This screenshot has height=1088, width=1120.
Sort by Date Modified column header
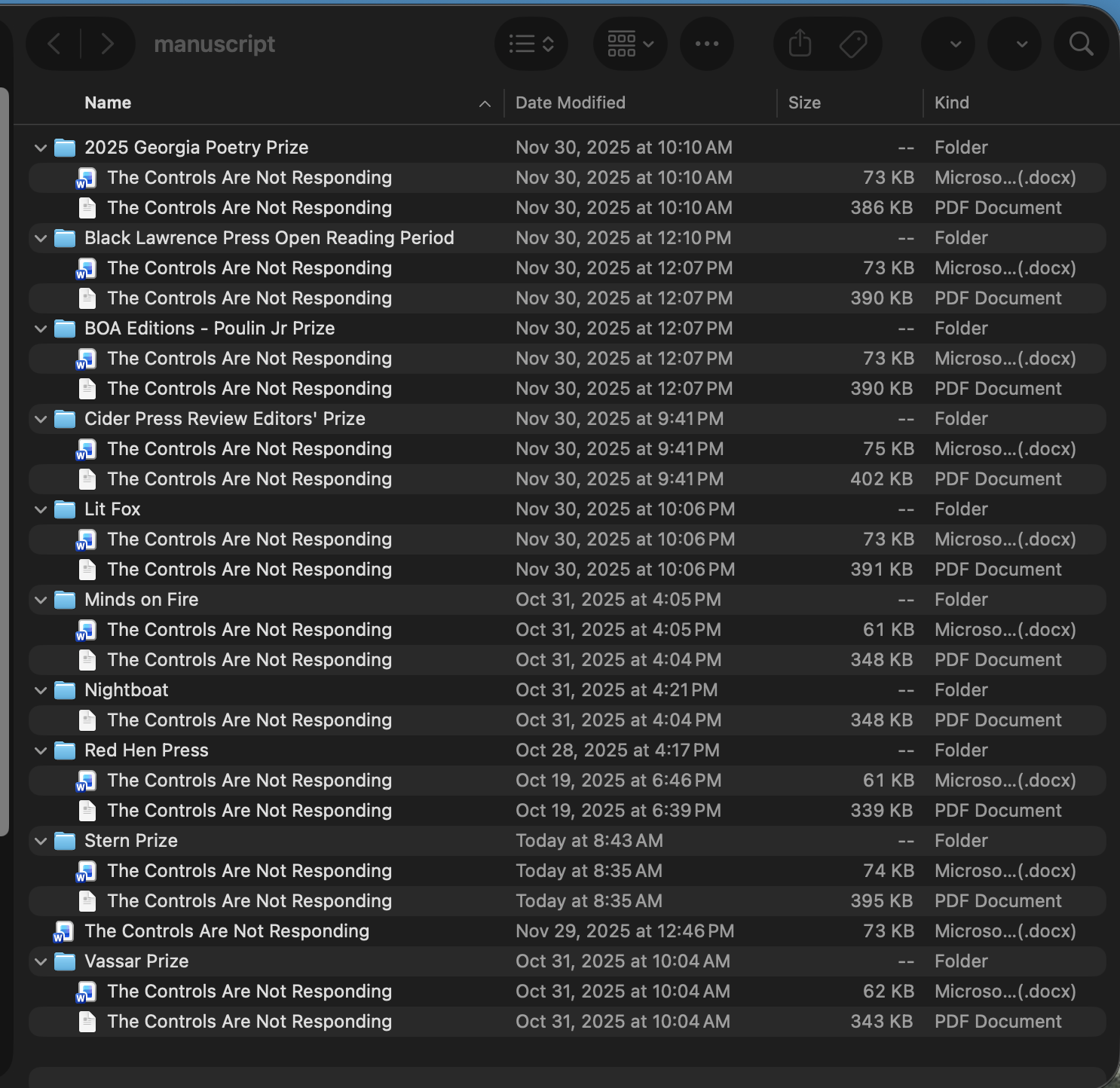[571, 102]
